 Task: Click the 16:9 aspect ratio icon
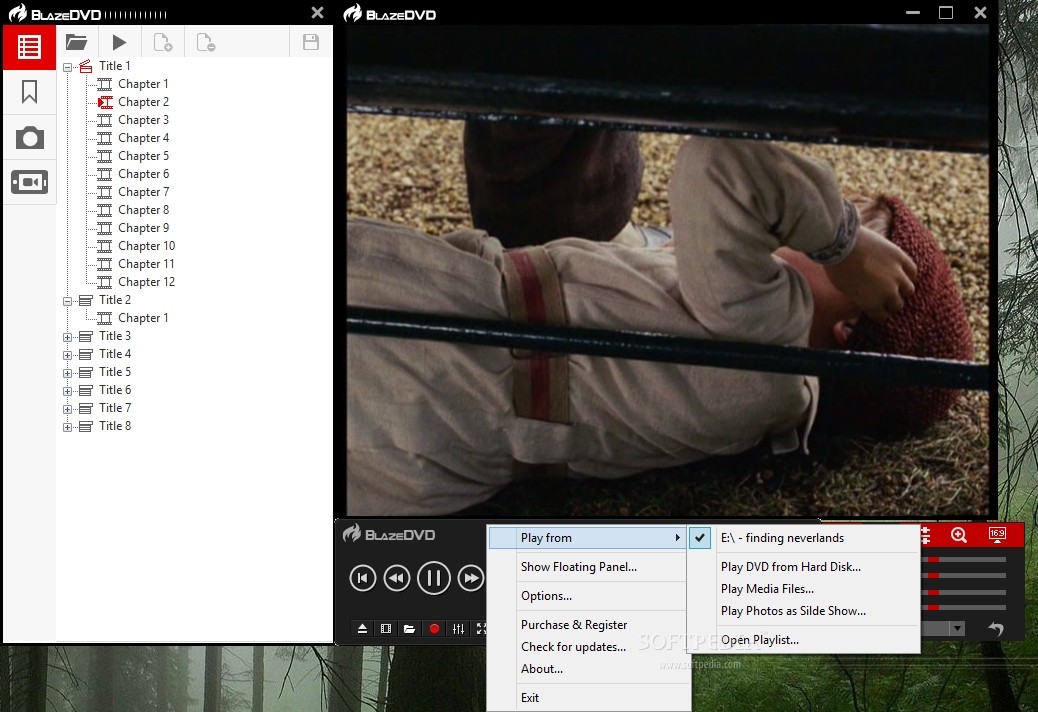997,535
